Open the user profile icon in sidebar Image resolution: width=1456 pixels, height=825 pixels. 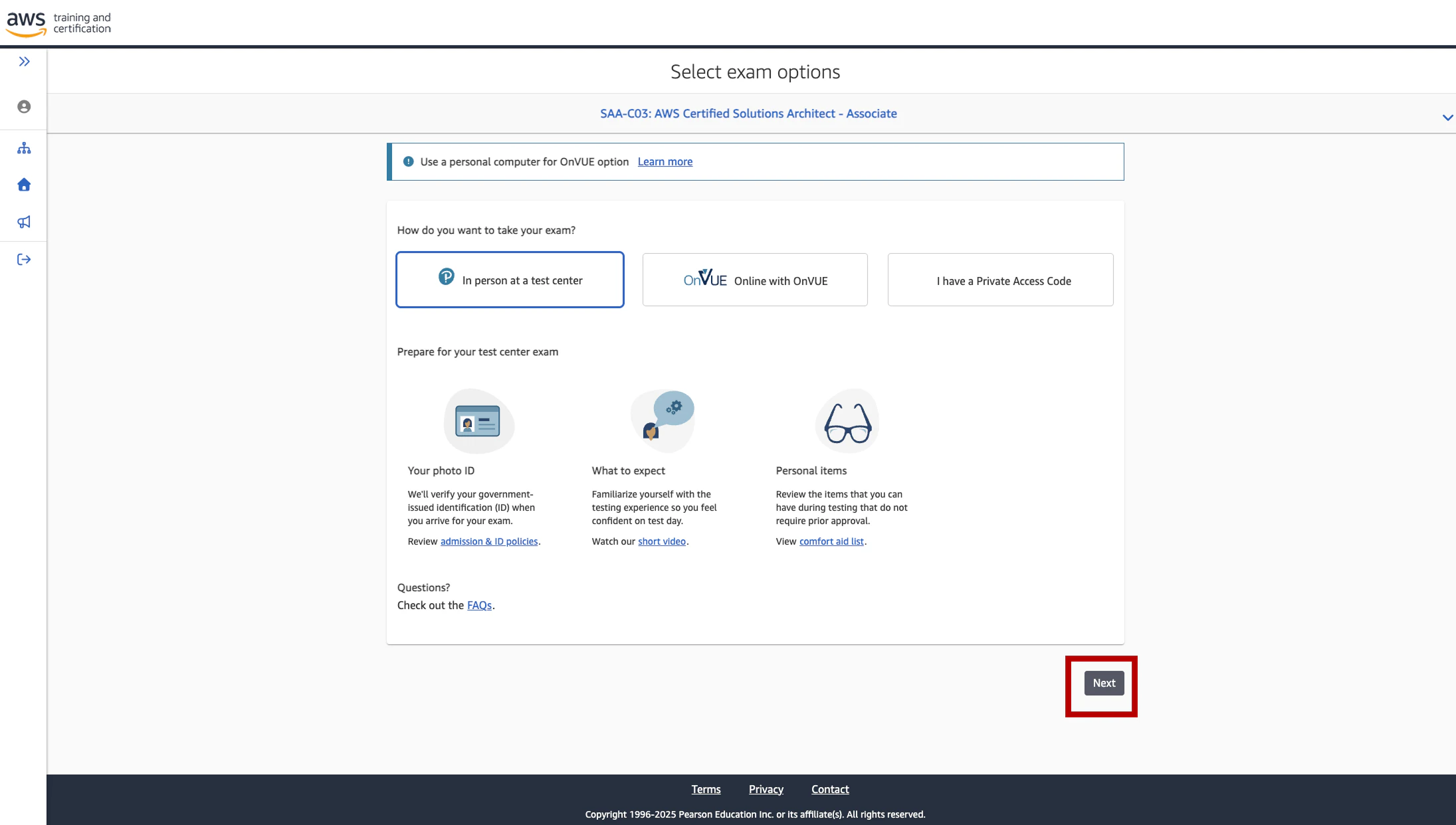24,107
